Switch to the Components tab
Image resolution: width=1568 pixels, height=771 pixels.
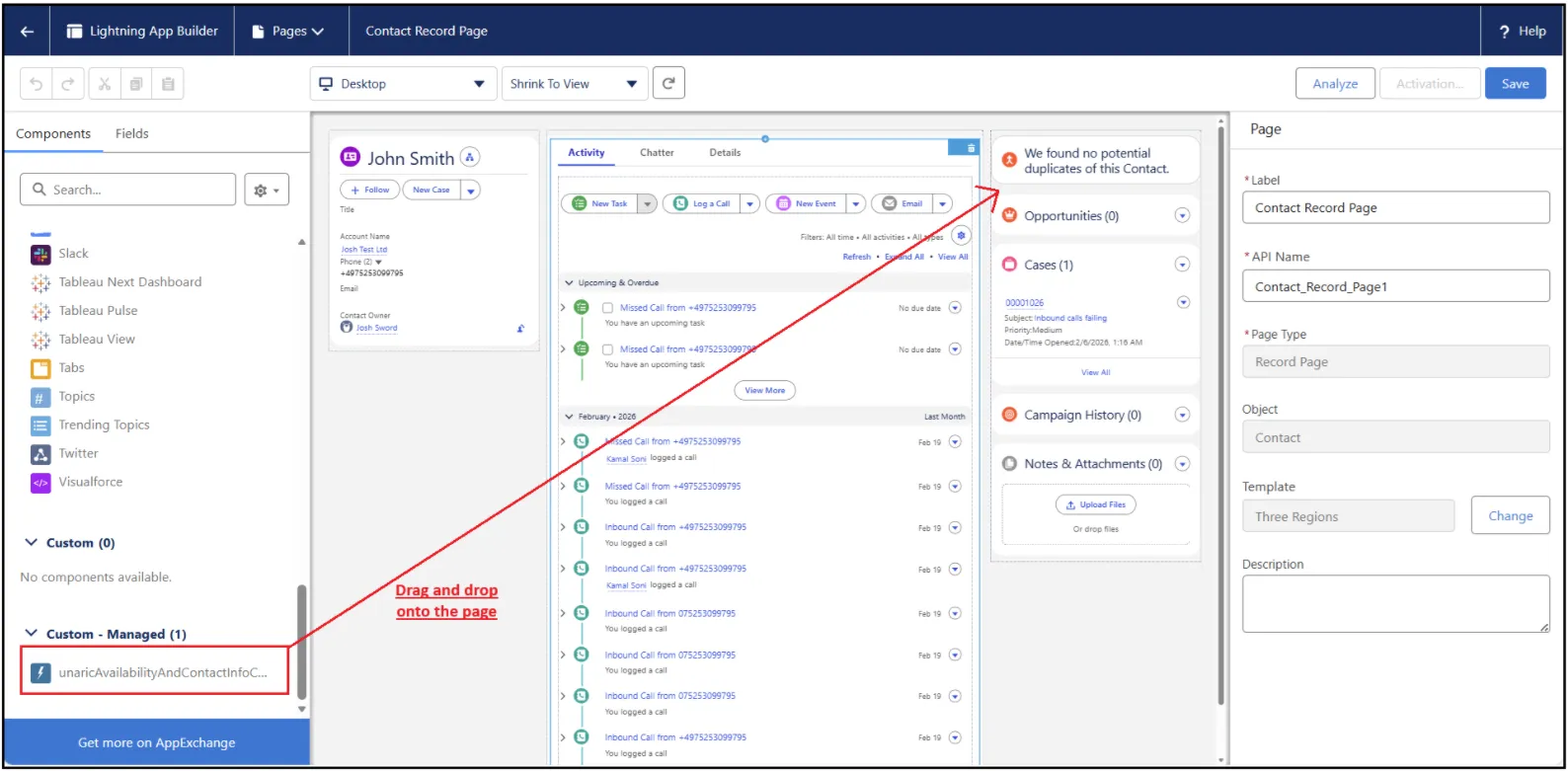(53, 134)
